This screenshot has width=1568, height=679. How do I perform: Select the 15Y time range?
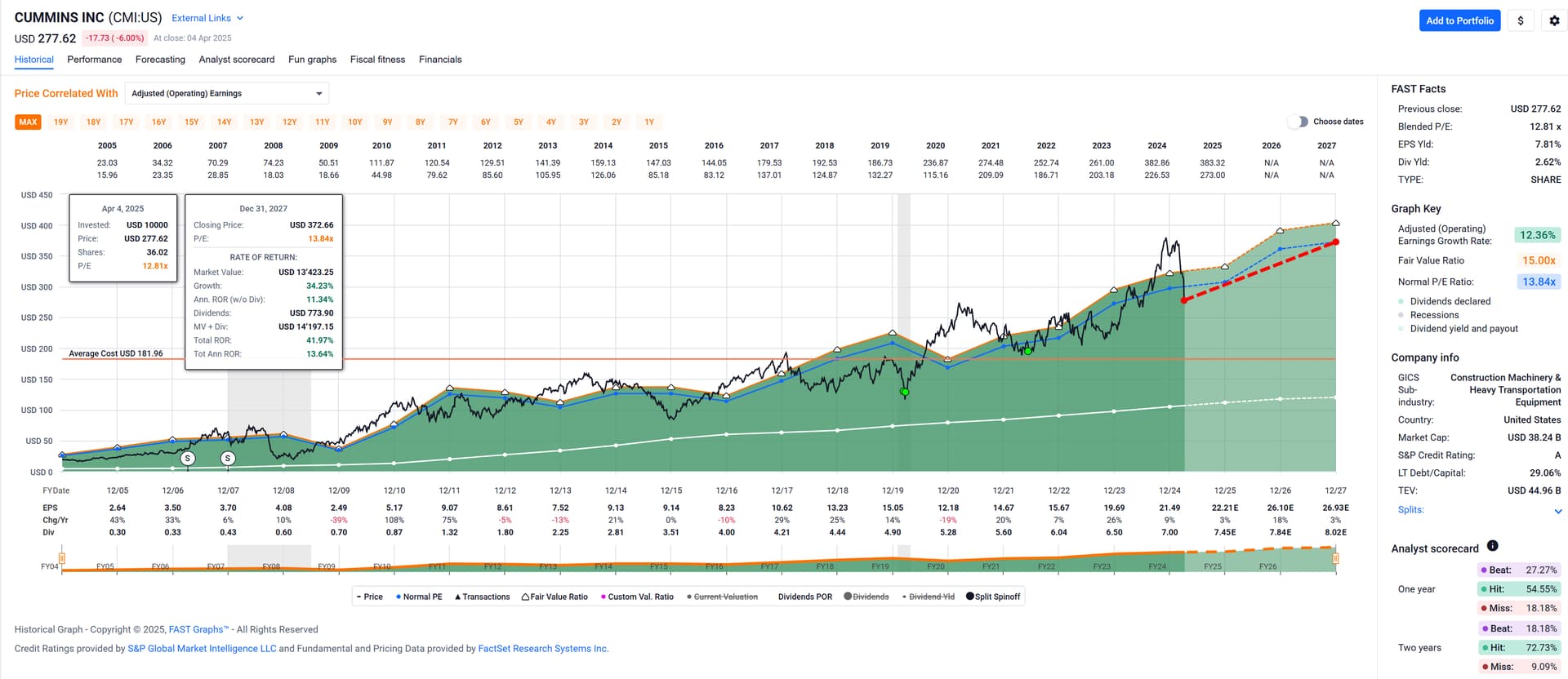click(192, 122)
